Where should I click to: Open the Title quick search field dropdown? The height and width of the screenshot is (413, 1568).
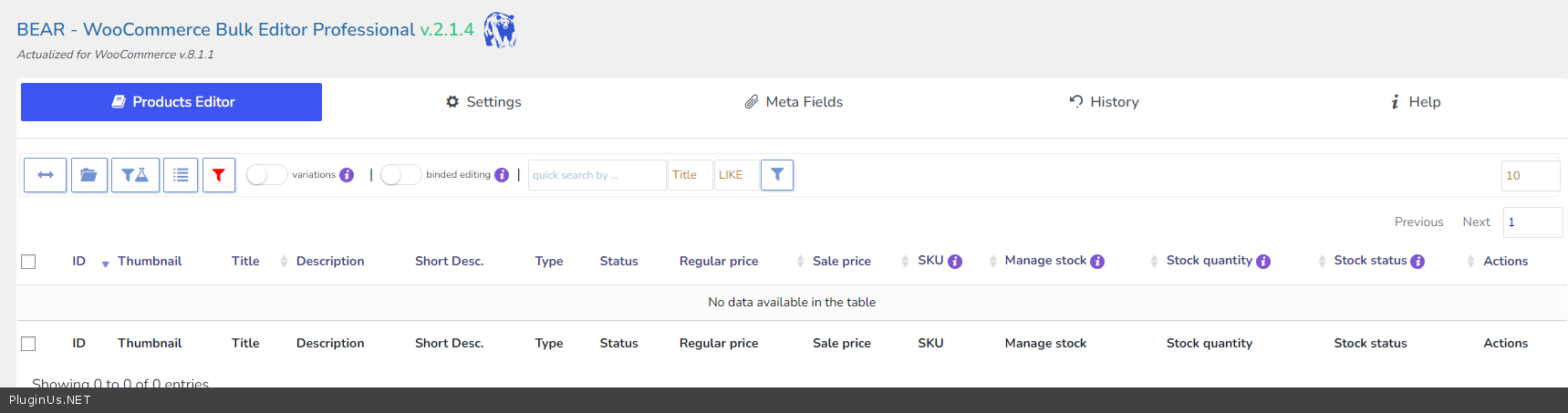click(690, 175)
